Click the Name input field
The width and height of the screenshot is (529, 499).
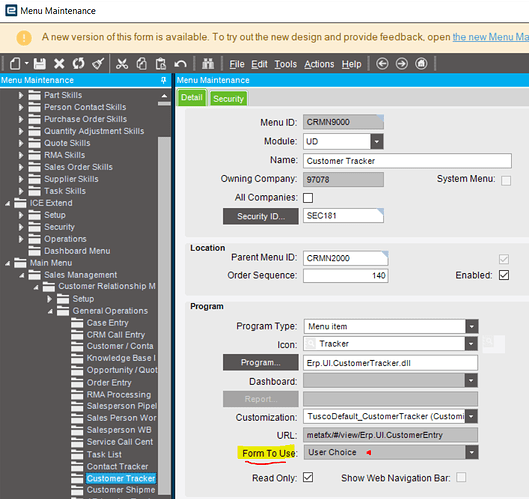[407, 161]
